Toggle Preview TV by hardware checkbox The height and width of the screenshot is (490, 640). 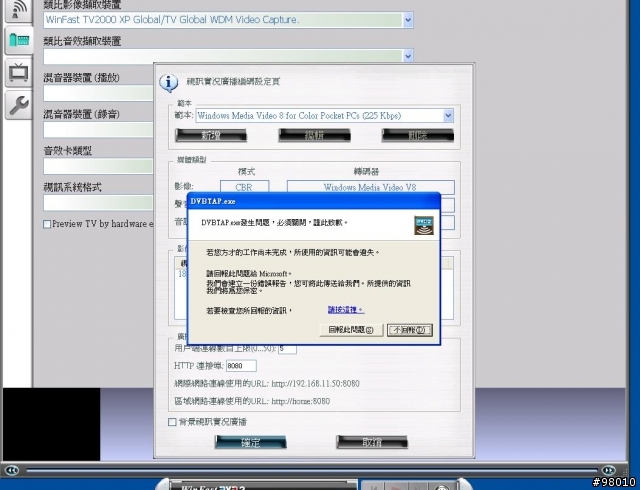pyautogui.click(x=47, y=224)
